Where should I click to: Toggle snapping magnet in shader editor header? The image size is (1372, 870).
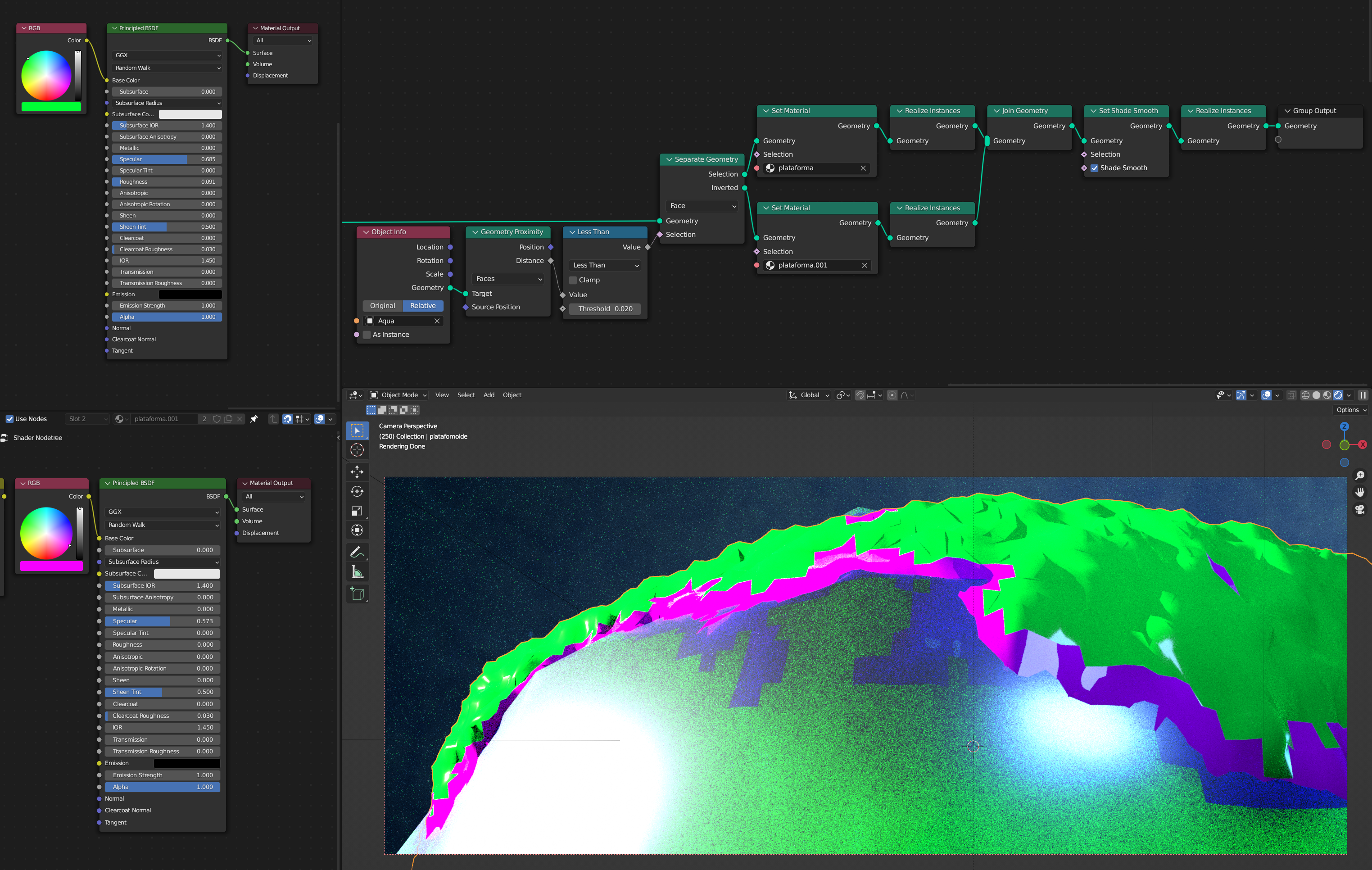tap(287, 419)
